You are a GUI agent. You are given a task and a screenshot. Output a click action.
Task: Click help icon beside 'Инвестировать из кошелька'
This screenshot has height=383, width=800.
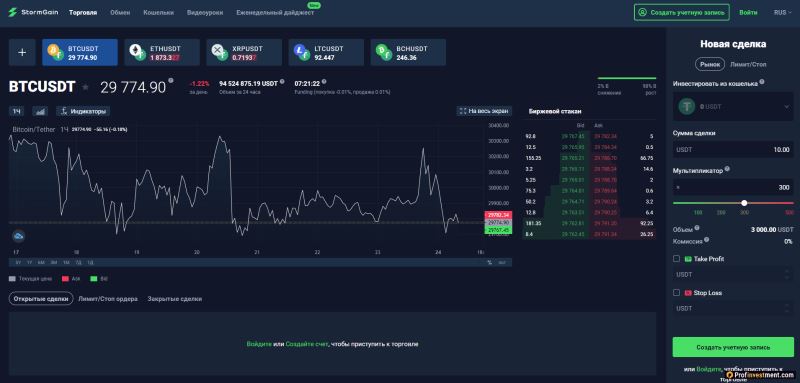pos(762,82)
